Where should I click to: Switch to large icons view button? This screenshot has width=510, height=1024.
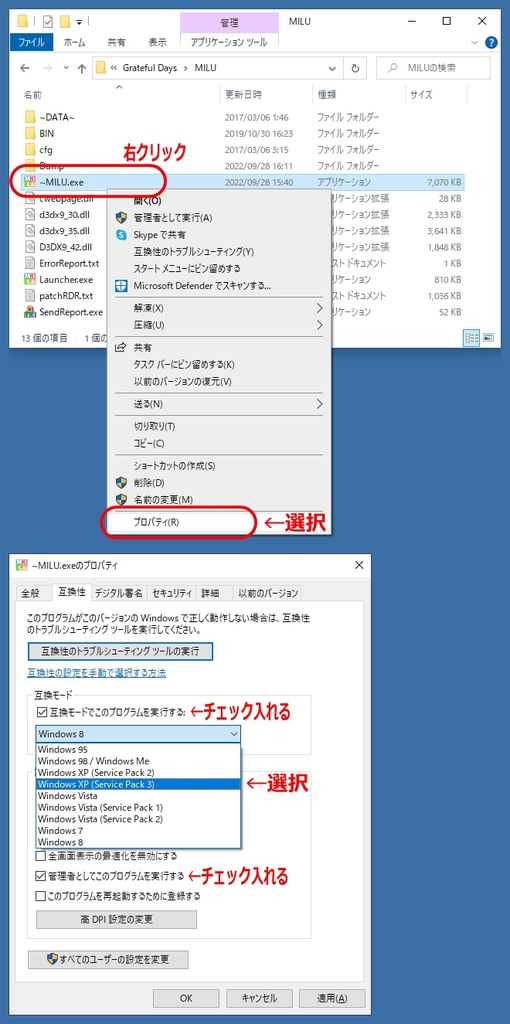point(486,338)
